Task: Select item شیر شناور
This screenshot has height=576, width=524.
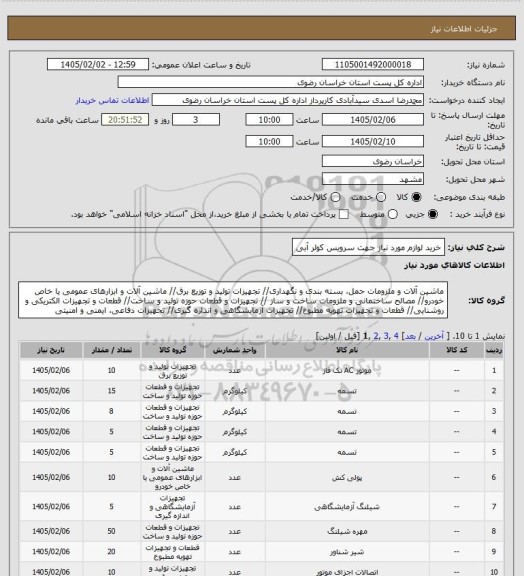Action: tap(347, 552)
